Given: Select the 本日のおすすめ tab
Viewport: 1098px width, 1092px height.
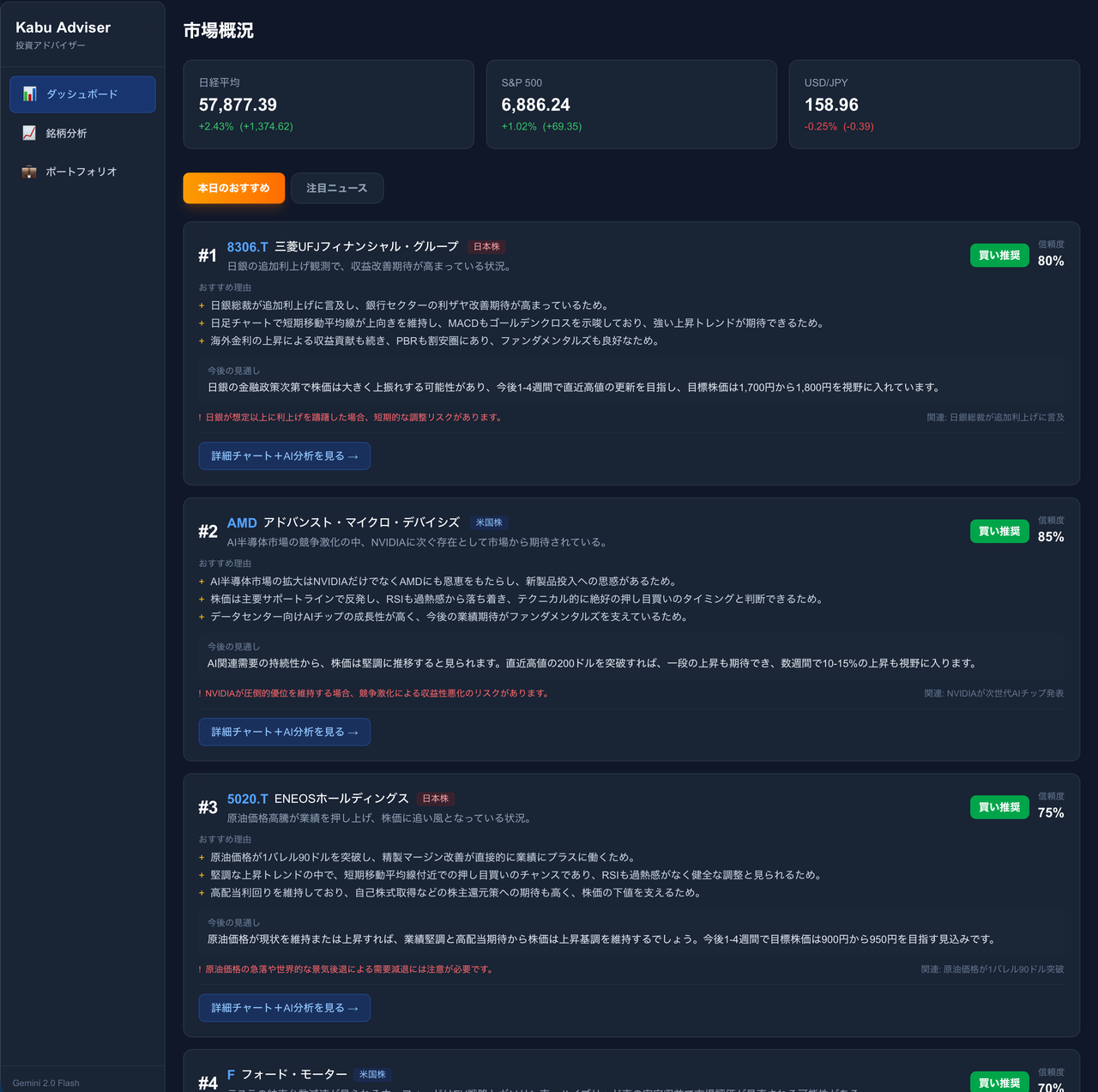Looking at the screenshot, I should point(233,188).
